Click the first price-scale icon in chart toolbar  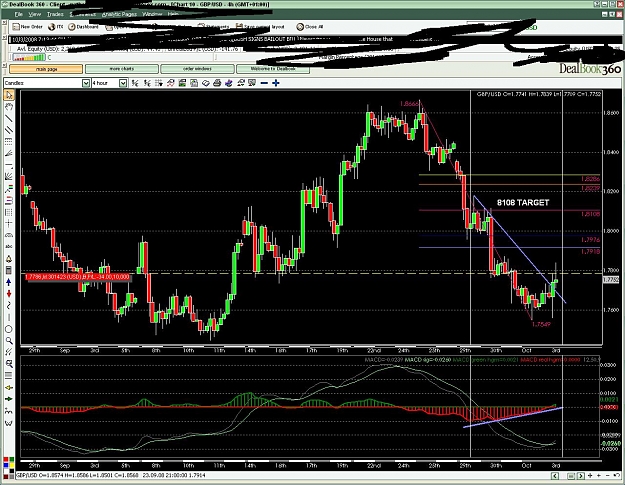click(135, 83)
